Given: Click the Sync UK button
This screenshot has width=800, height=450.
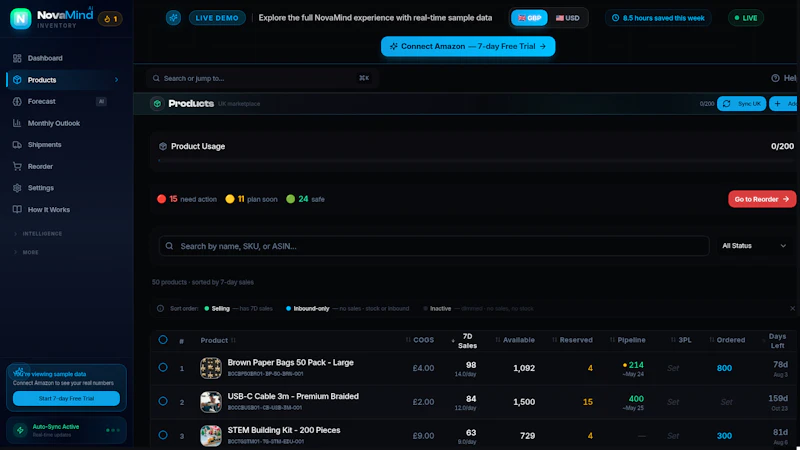Looking at the screenshot, I should [741, 104].
